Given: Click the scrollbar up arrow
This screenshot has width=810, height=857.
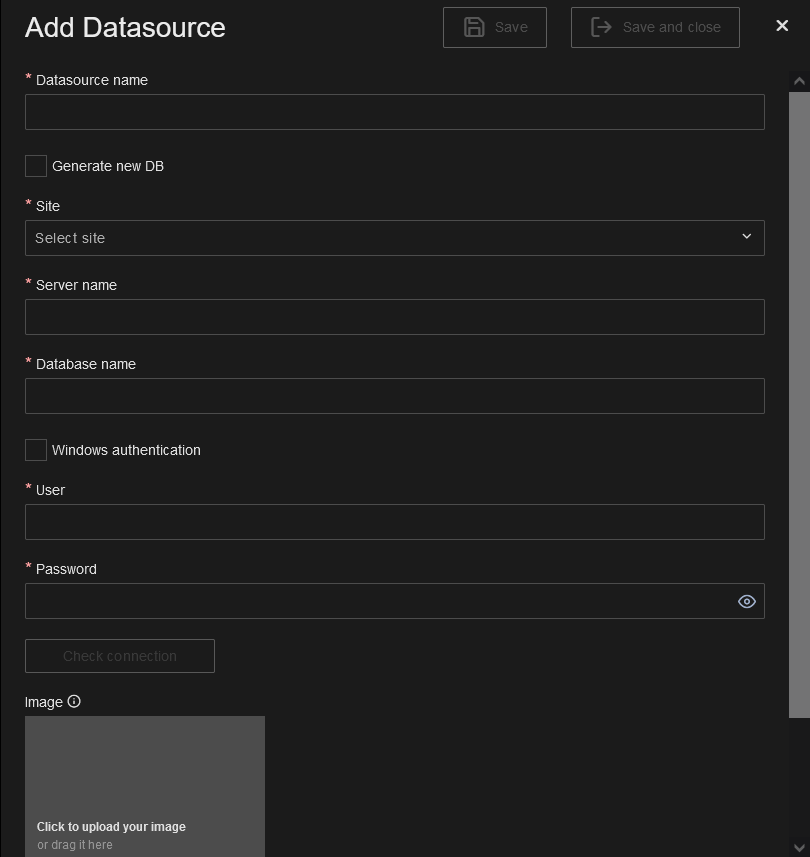Looking at the screenshot, I should (x=799, y=81).
